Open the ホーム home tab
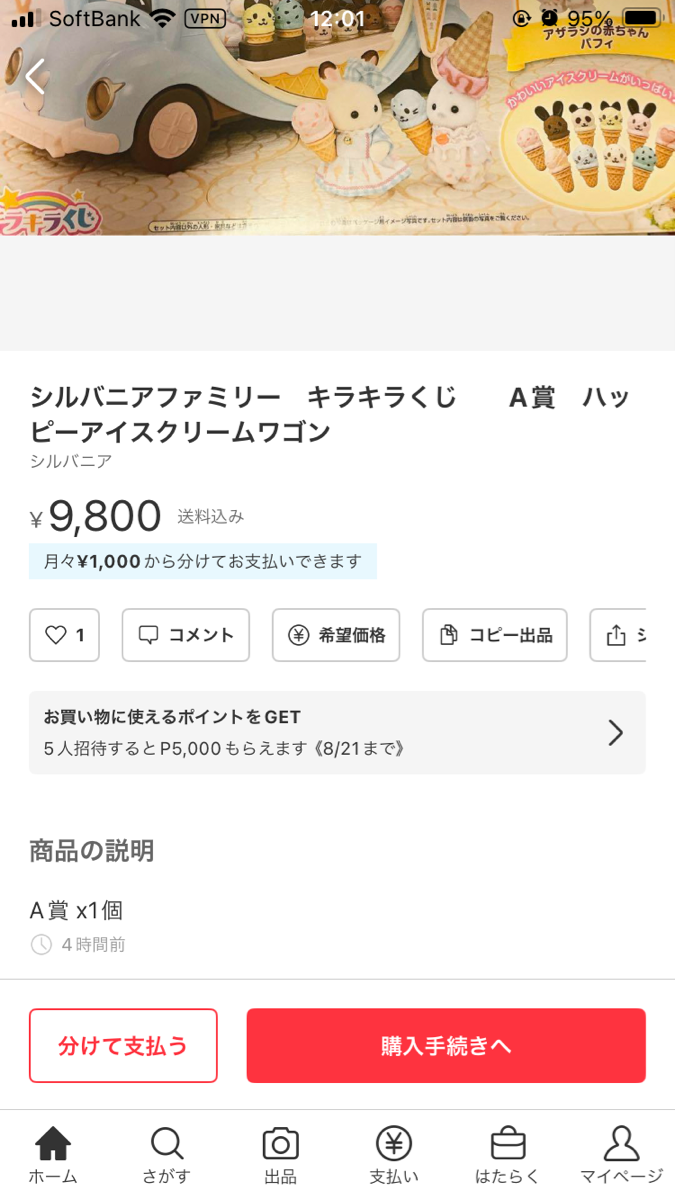The height and width of the screenshot is (1200, 675). (x=53, y=1155)
